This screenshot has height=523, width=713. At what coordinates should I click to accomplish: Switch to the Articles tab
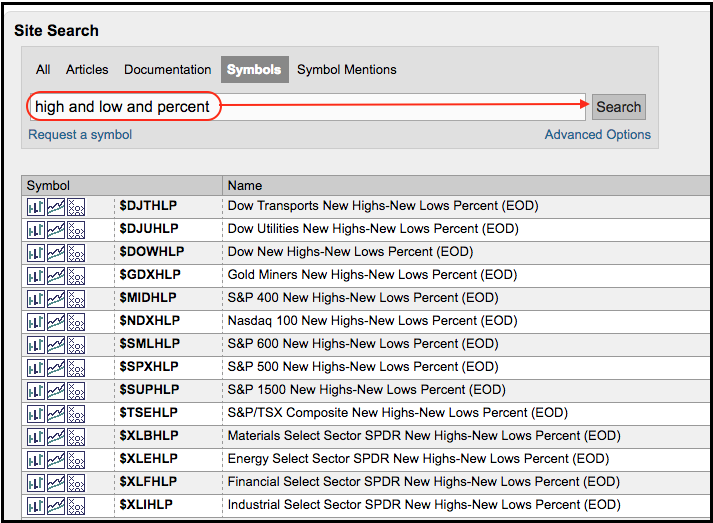(x=87, y=70)
